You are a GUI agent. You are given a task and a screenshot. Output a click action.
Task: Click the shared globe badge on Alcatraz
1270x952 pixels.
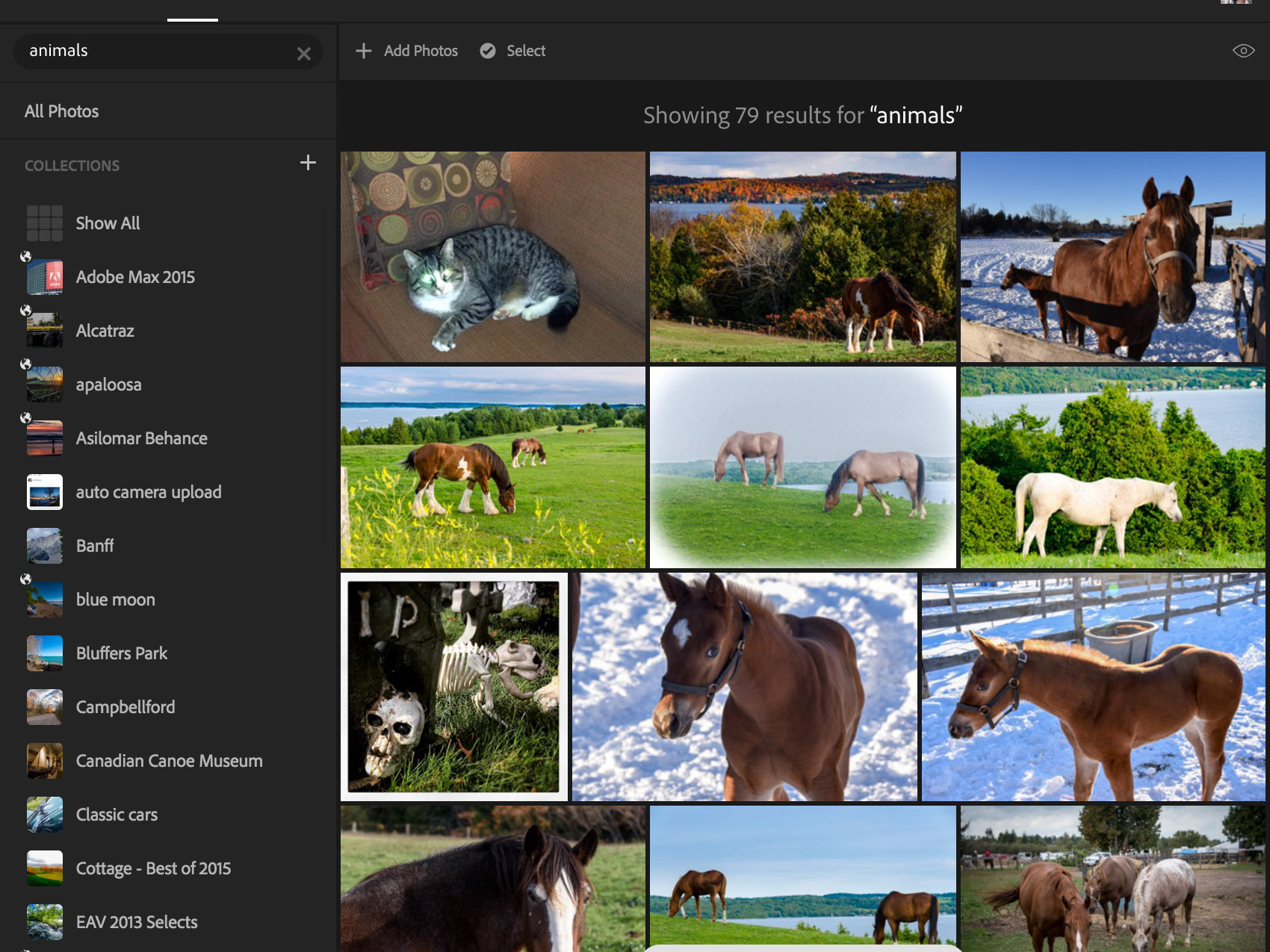[25, 310]
